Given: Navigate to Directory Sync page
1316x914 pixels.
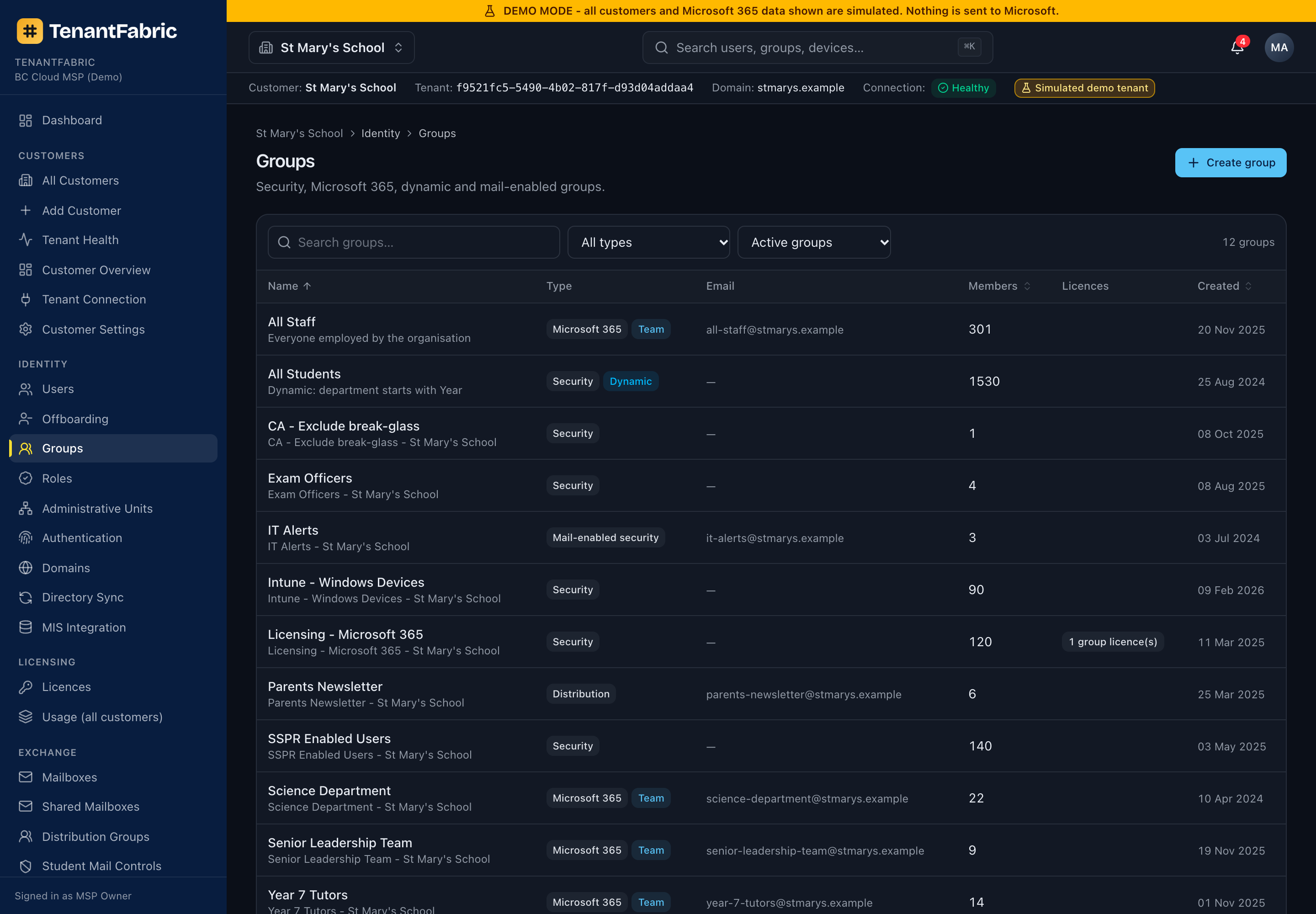Looking at the screenshot, I should point(113,597).
